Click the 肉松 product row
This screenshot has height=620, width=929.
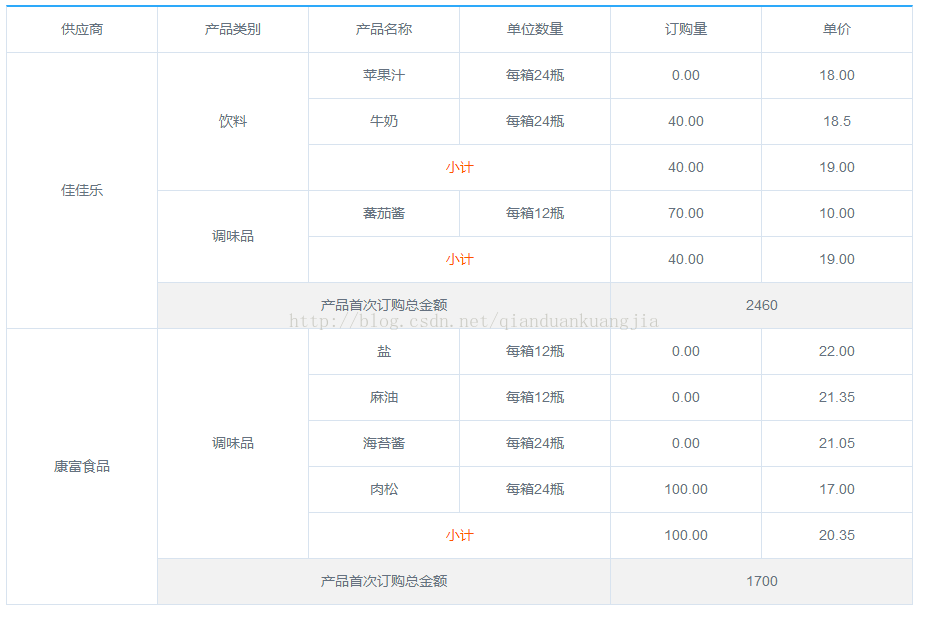point(383,489)
